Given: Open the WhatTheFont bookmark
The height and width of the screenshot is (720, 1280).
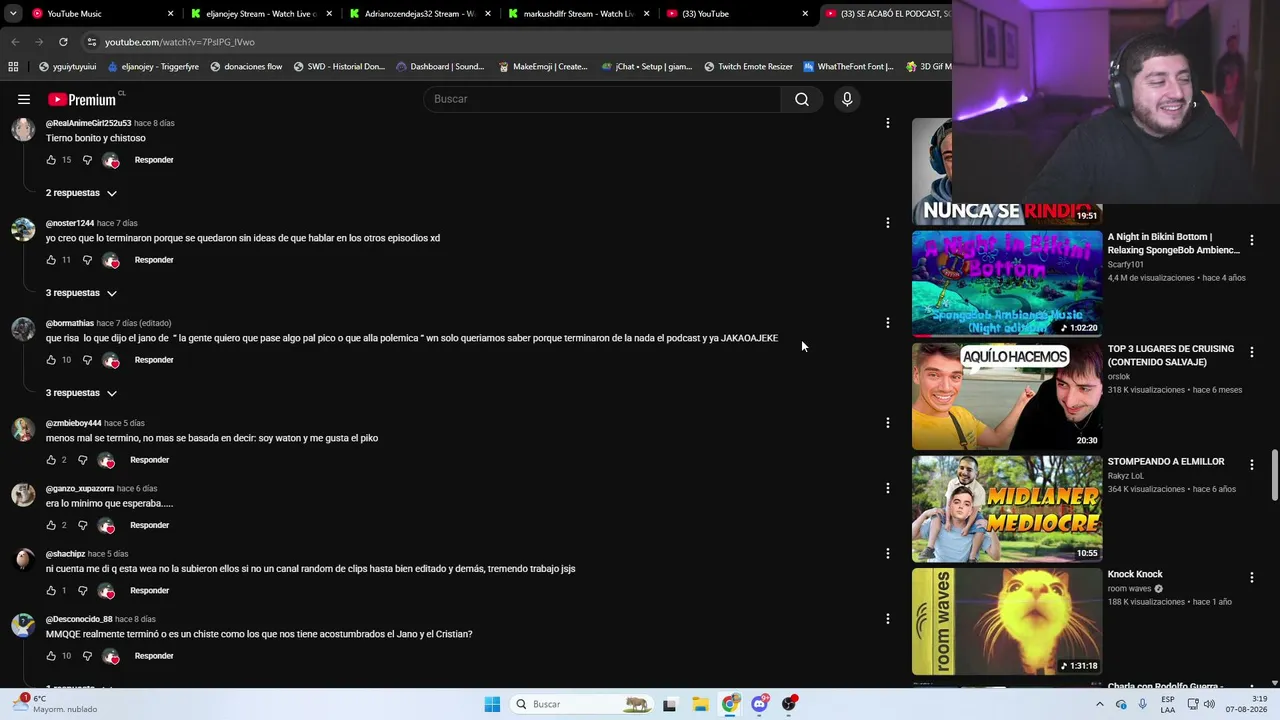Looking at the screenshot, I should (848, 67).
